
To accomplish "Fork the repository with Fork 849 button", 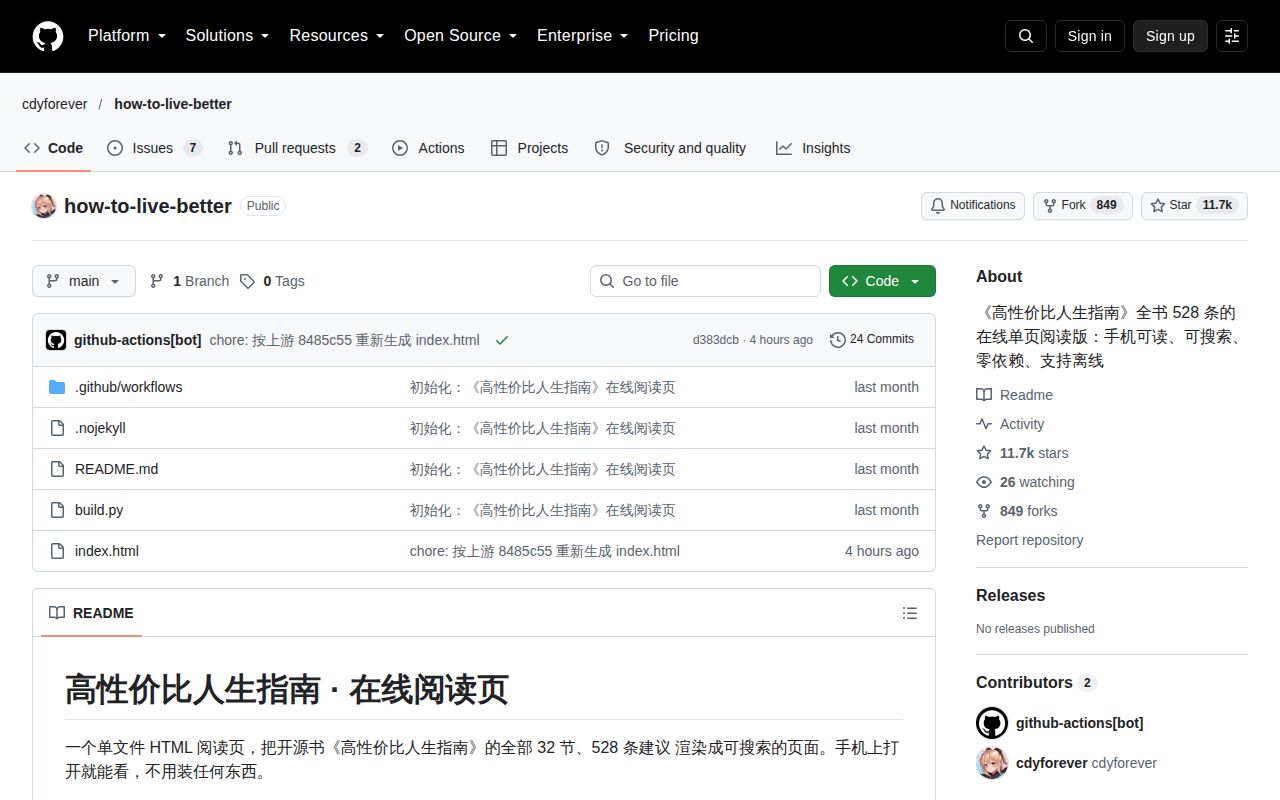I will pos(1083,205).
